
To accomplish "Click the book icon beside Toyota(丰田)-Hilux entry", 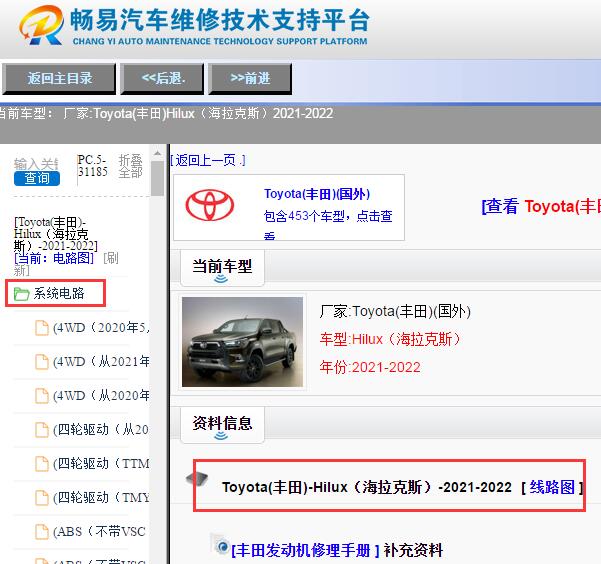I will [x=197, y=479].
